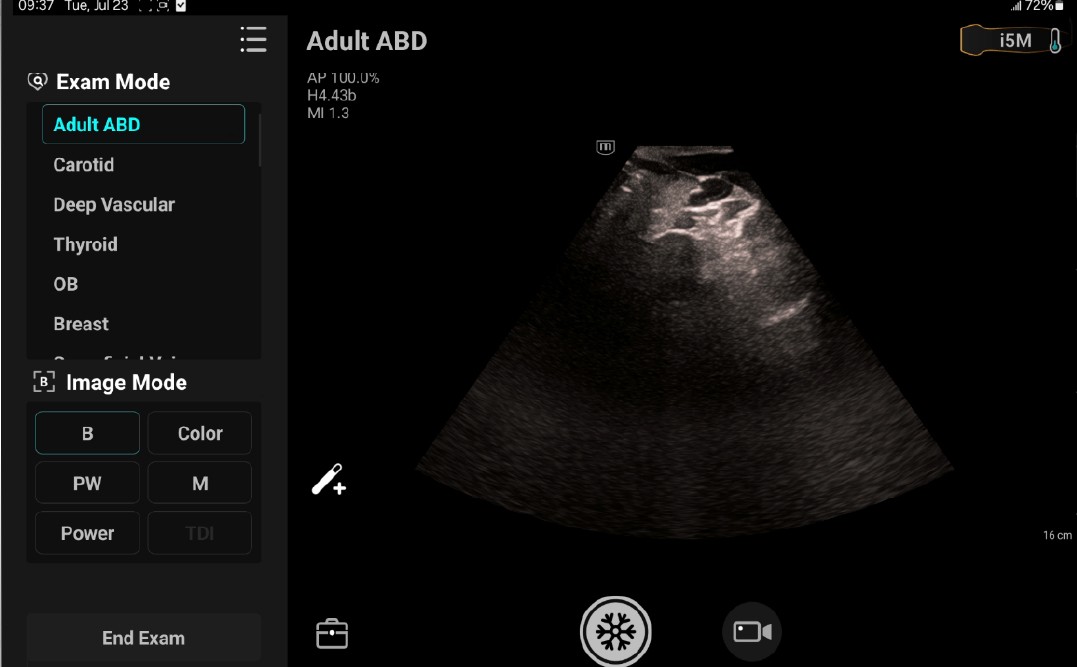Tap the freeze snowflake button
The width and height of the screenshot is (1077, 667).
[615, 632]
